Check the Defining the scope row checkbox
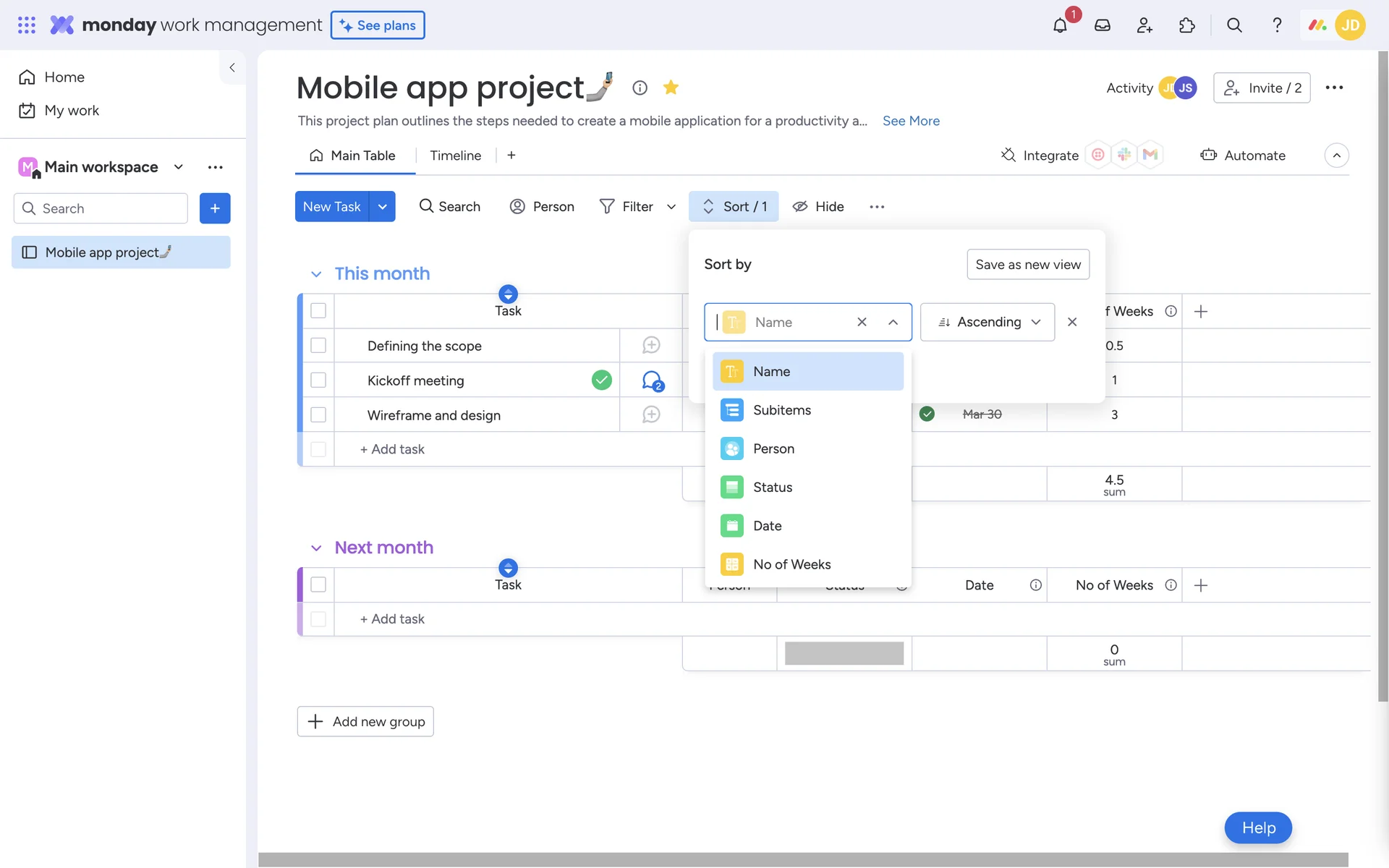Viewport: 1389px width, 868px height. tap(318, 346)
